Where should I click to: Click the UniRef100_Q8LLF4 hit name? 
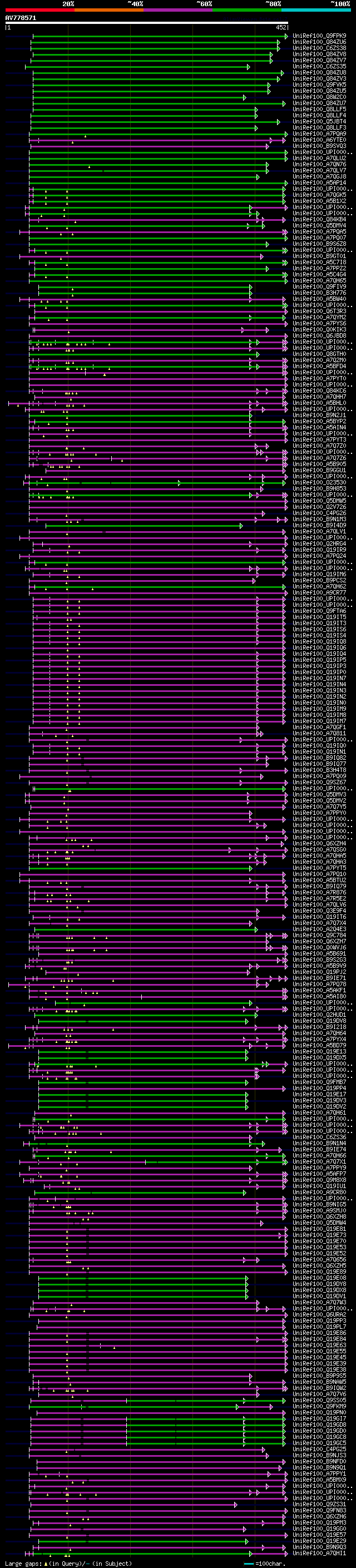tap(319, 116)
